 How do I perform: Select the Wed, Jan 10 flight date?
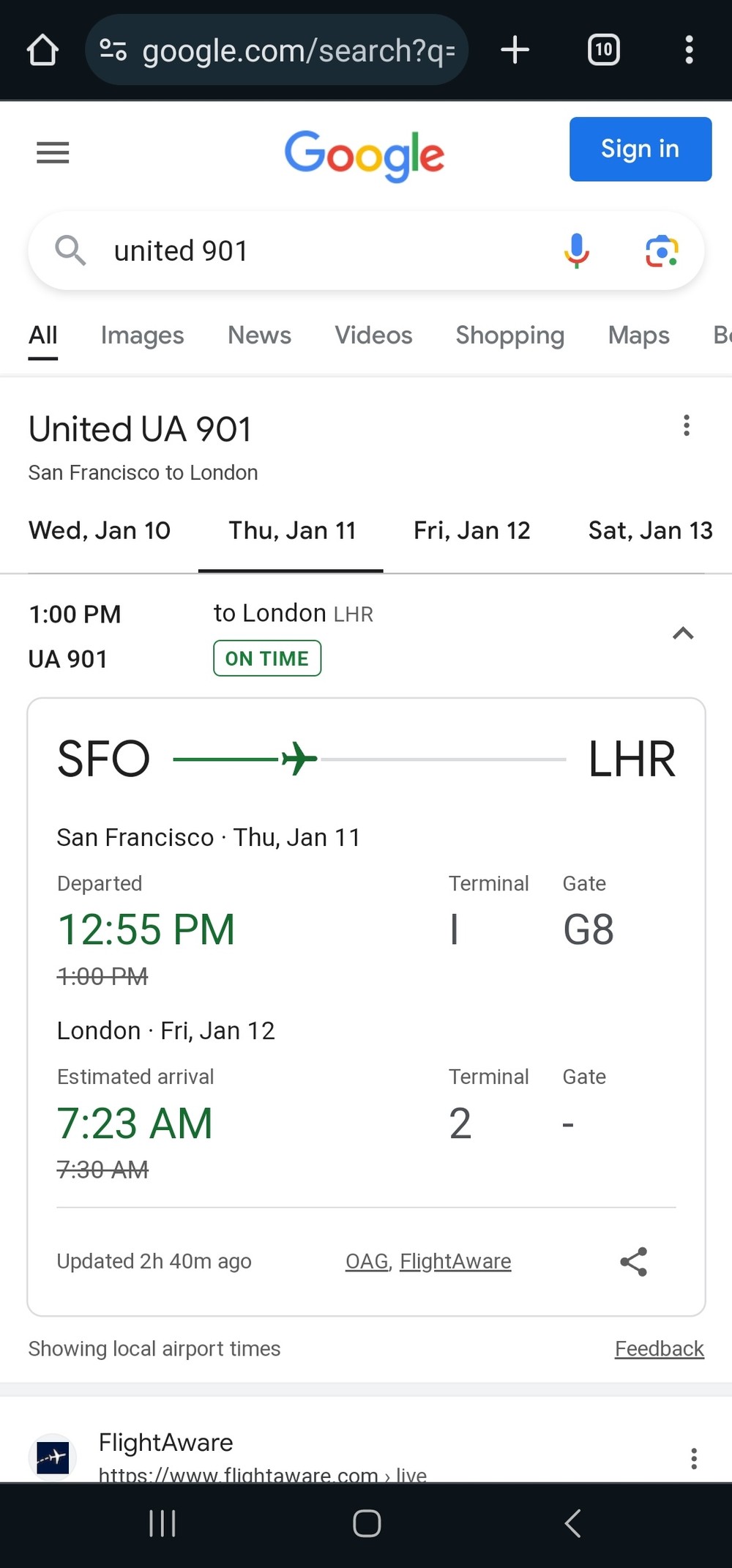[100, 530]
